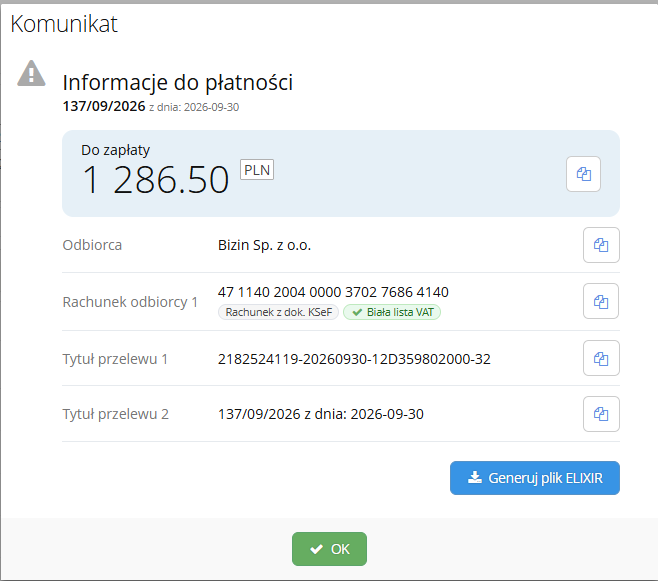Copy the amount 1 286.50 to clipboard
The height and width of the screenshot is (581, 658).
(583, 174)
